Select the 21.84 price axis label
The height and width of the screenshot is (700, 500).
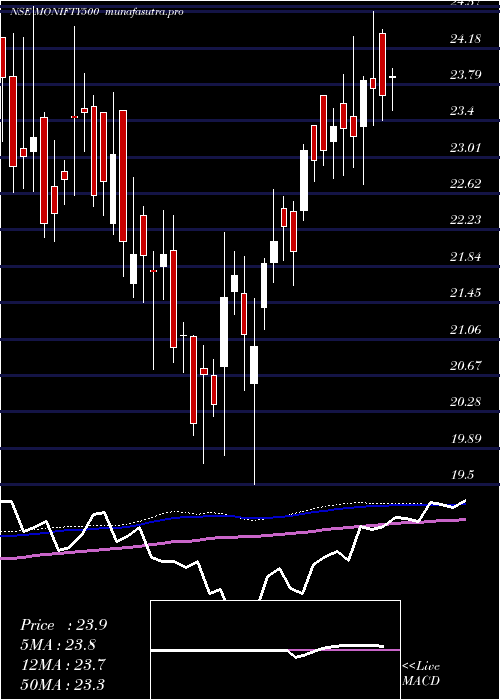(465, 257)
